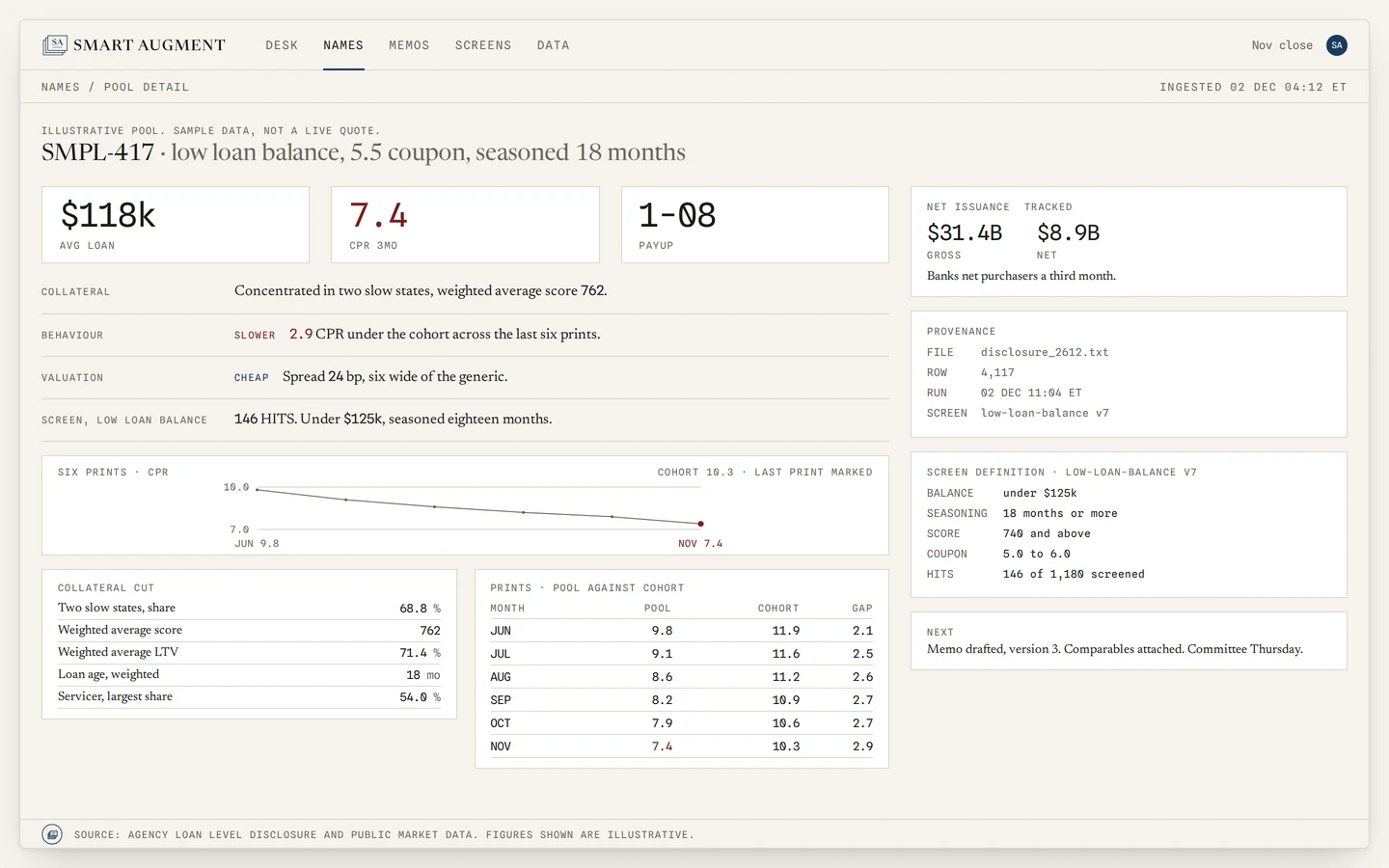This screenshot has height=868, width=1389.
Task: Open the DESK tab
Action: point(282,45)
